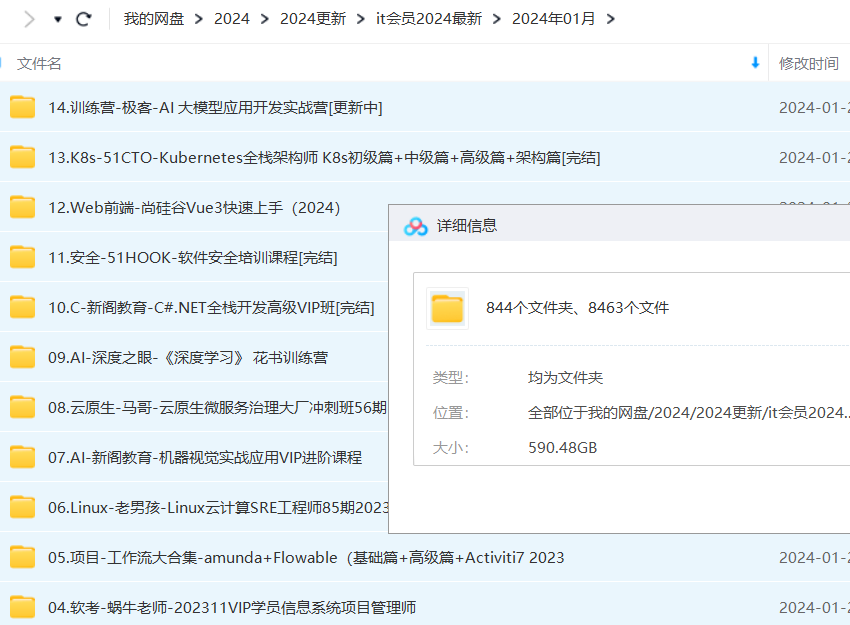Open the 12.Web前端-尚硅谷Vue3快速上手 folder
The height and width of the screenshot is (625, 850).
click(195, 207)
